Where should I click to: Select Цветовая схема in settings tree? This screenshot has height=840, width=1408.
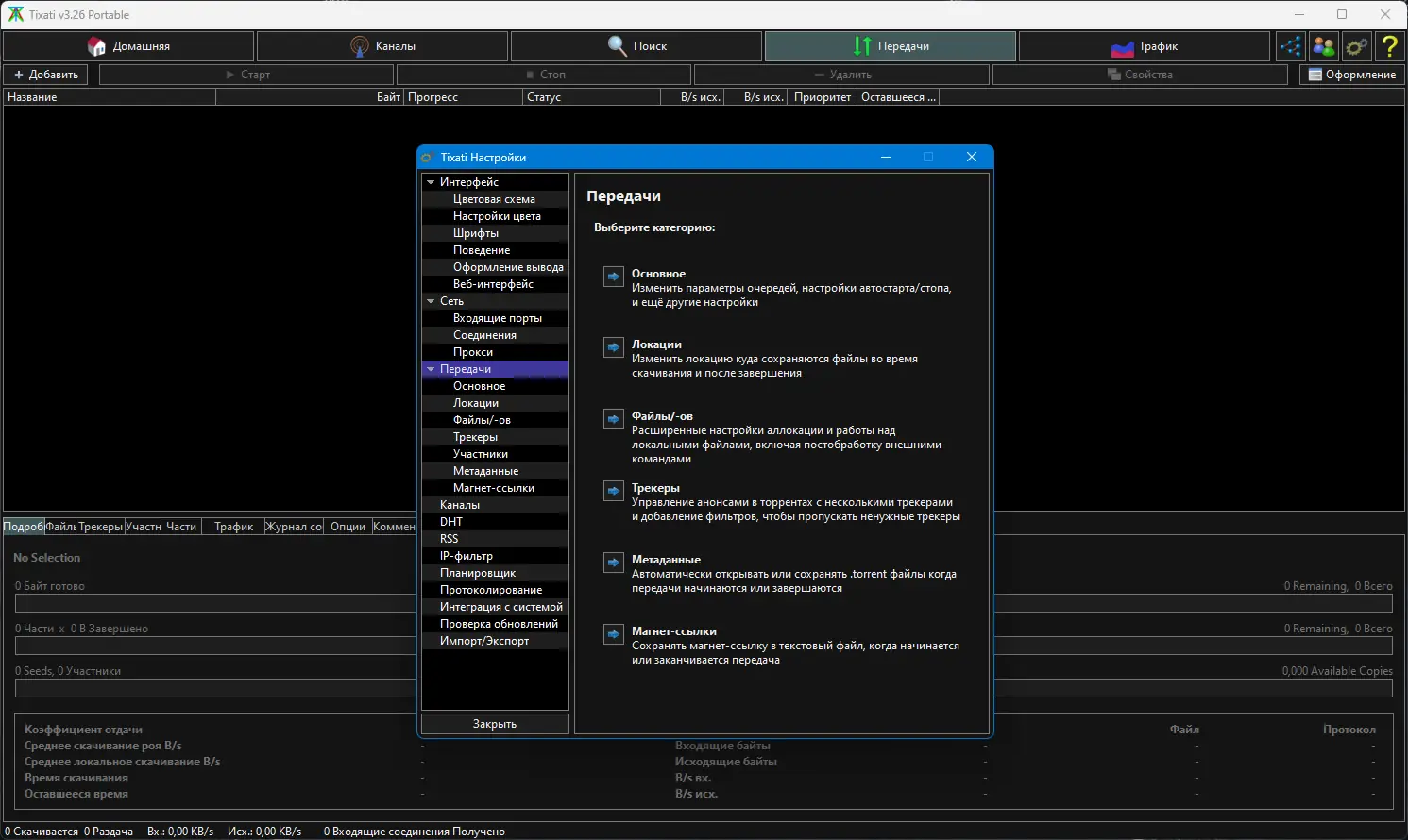(x=494, y=199)
